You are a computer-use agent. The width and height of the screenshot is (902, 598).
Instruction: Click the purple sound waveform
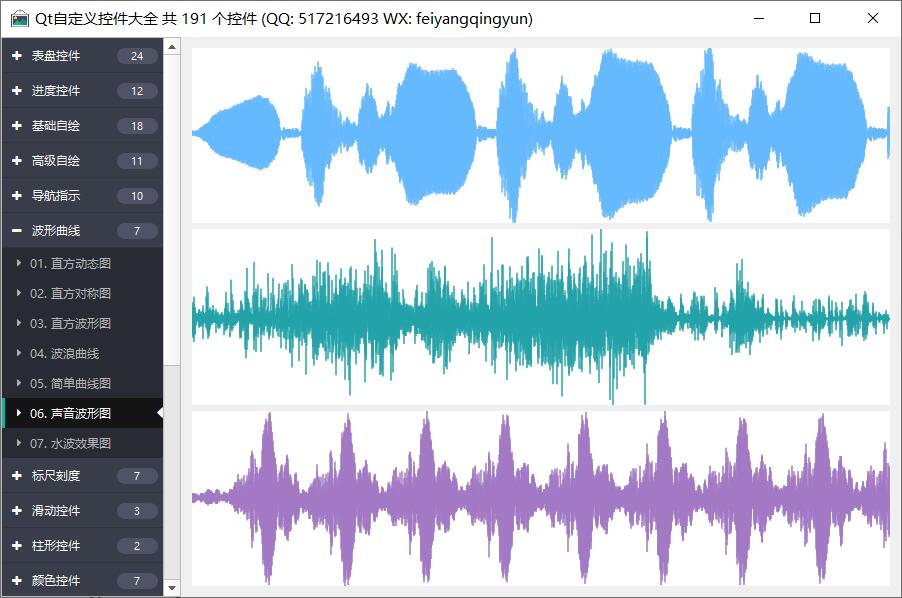point(540,497)
